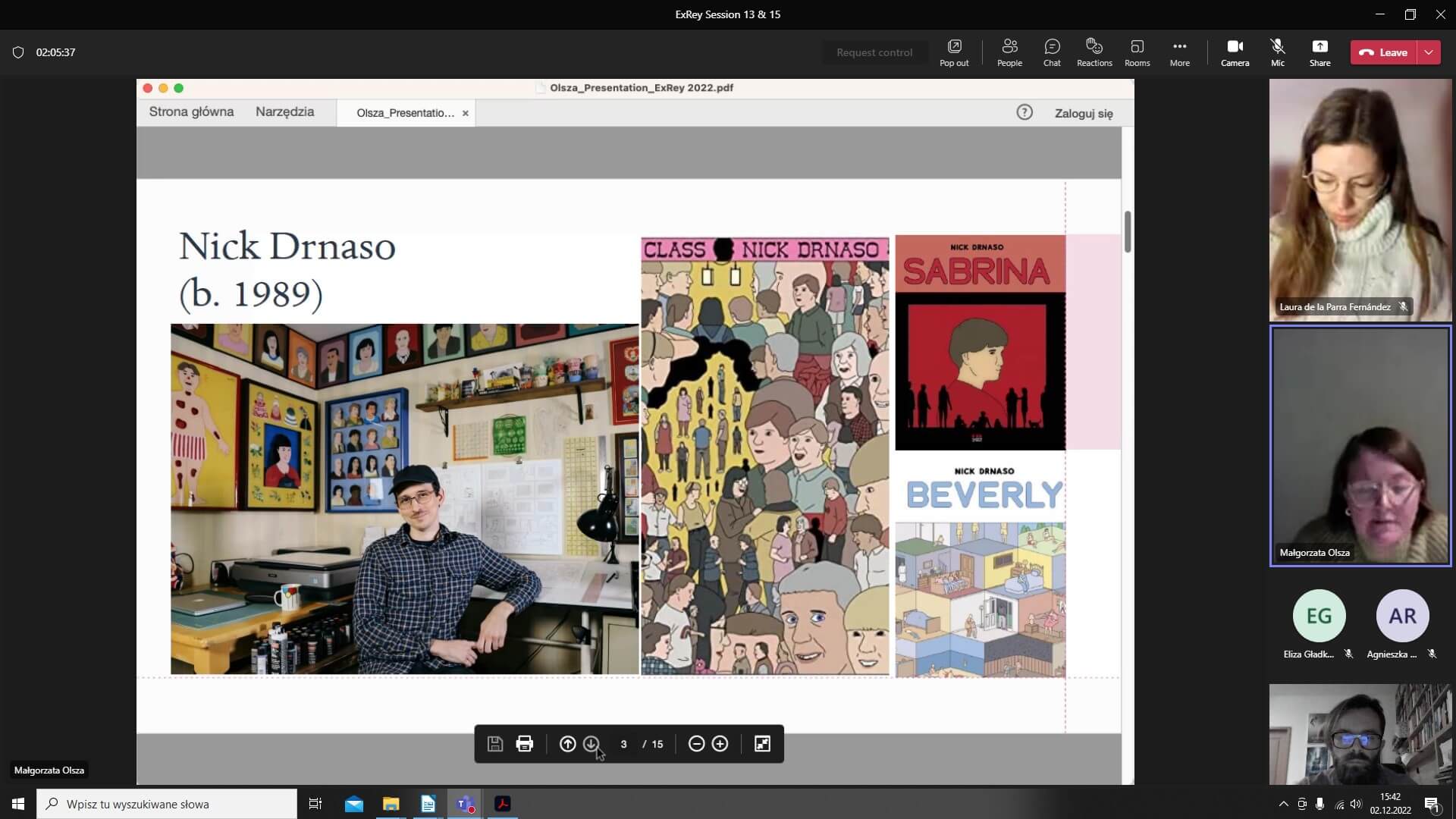Toggle the Camera on

(x=1235, y=52)
